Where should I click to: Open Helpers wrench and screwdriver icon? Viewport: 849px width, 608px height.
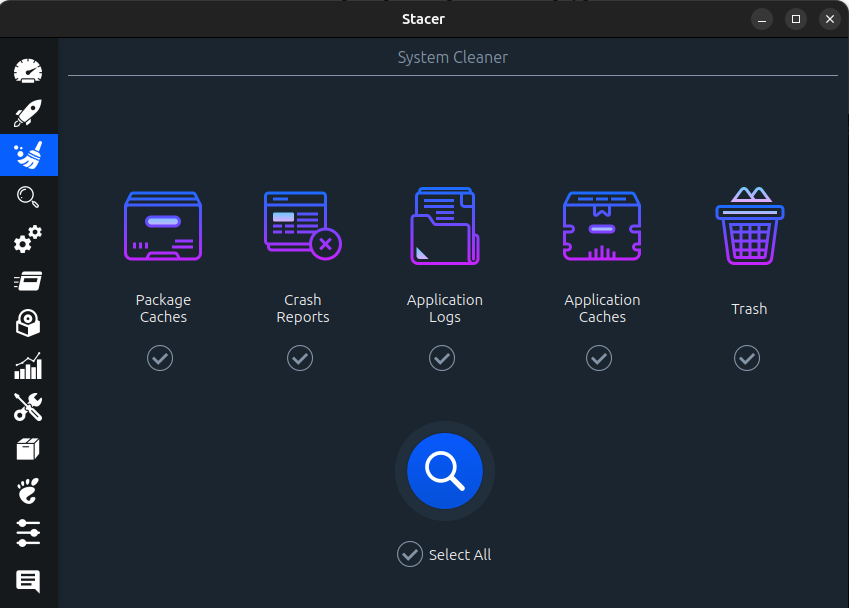click(x=28, y=407)
